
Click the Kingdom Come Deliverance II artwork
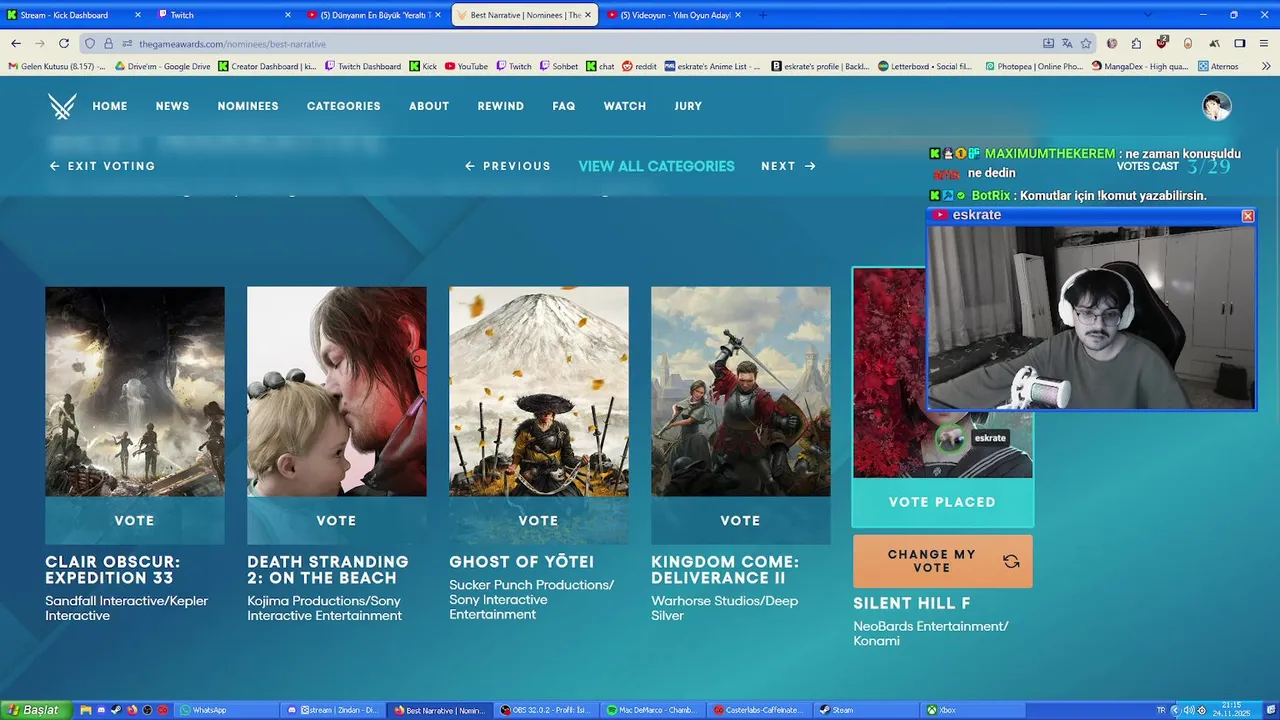[x=740, y=391]
